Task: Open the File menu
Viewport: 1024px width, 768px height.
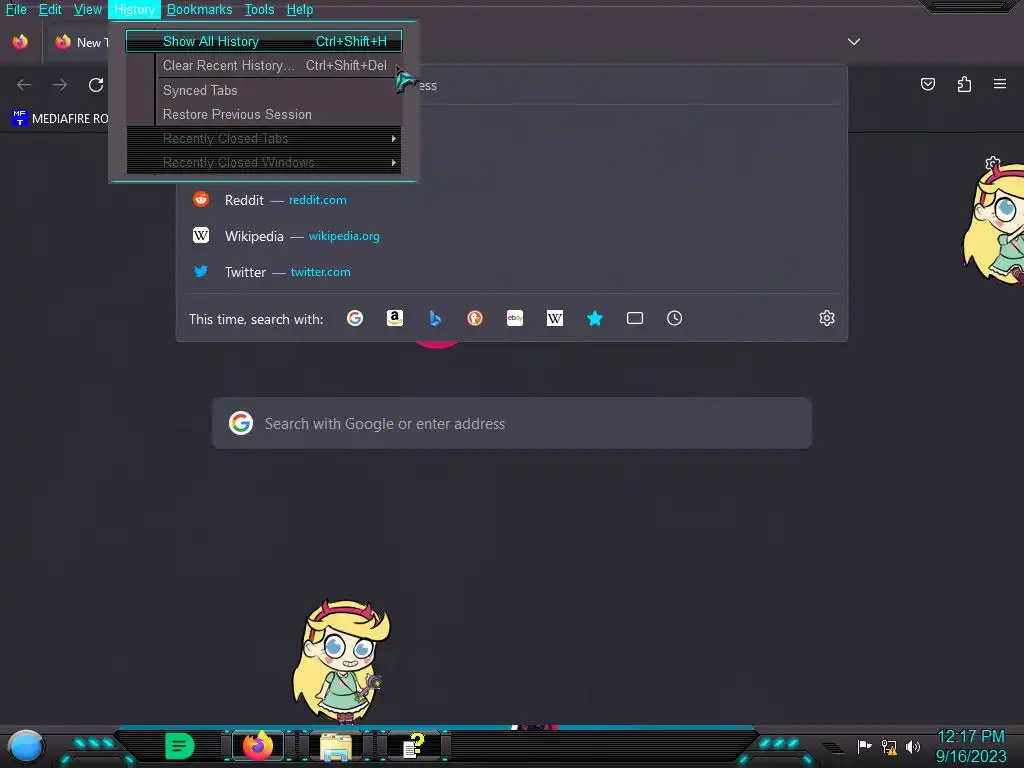Action: (x=16, y=9)
